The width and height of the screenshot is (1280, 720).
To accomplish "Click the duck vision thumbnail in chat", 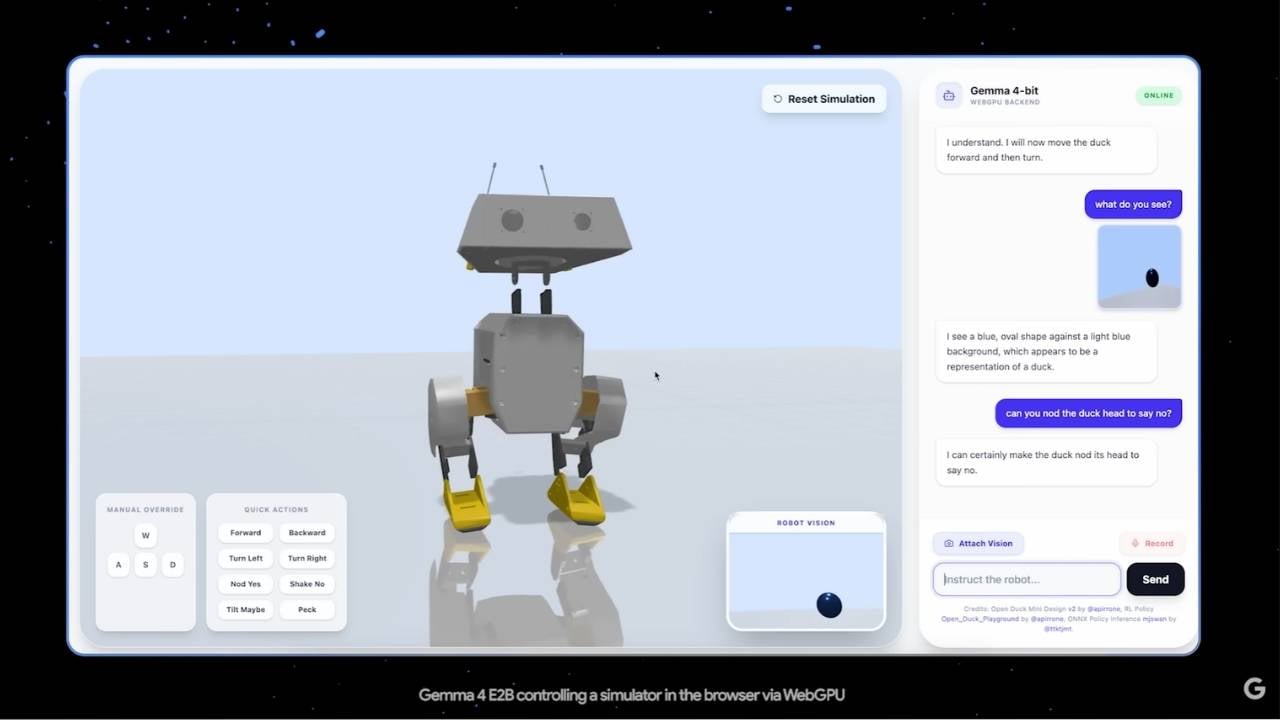I will (x=1139, y=266).
